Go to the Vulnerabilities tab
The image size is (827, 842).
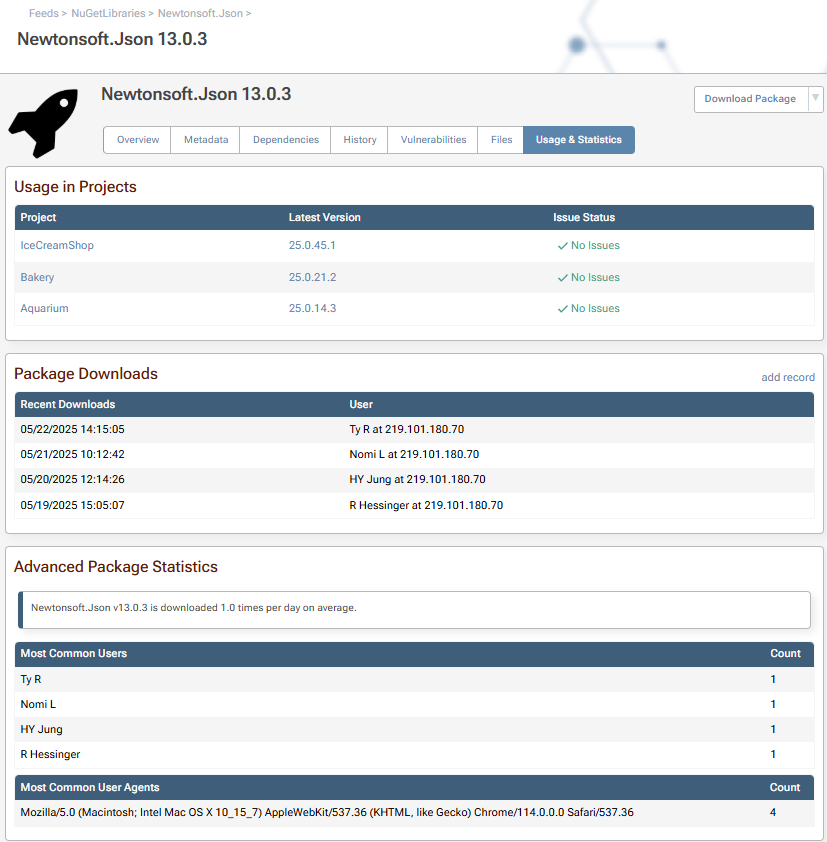(433, 140)
